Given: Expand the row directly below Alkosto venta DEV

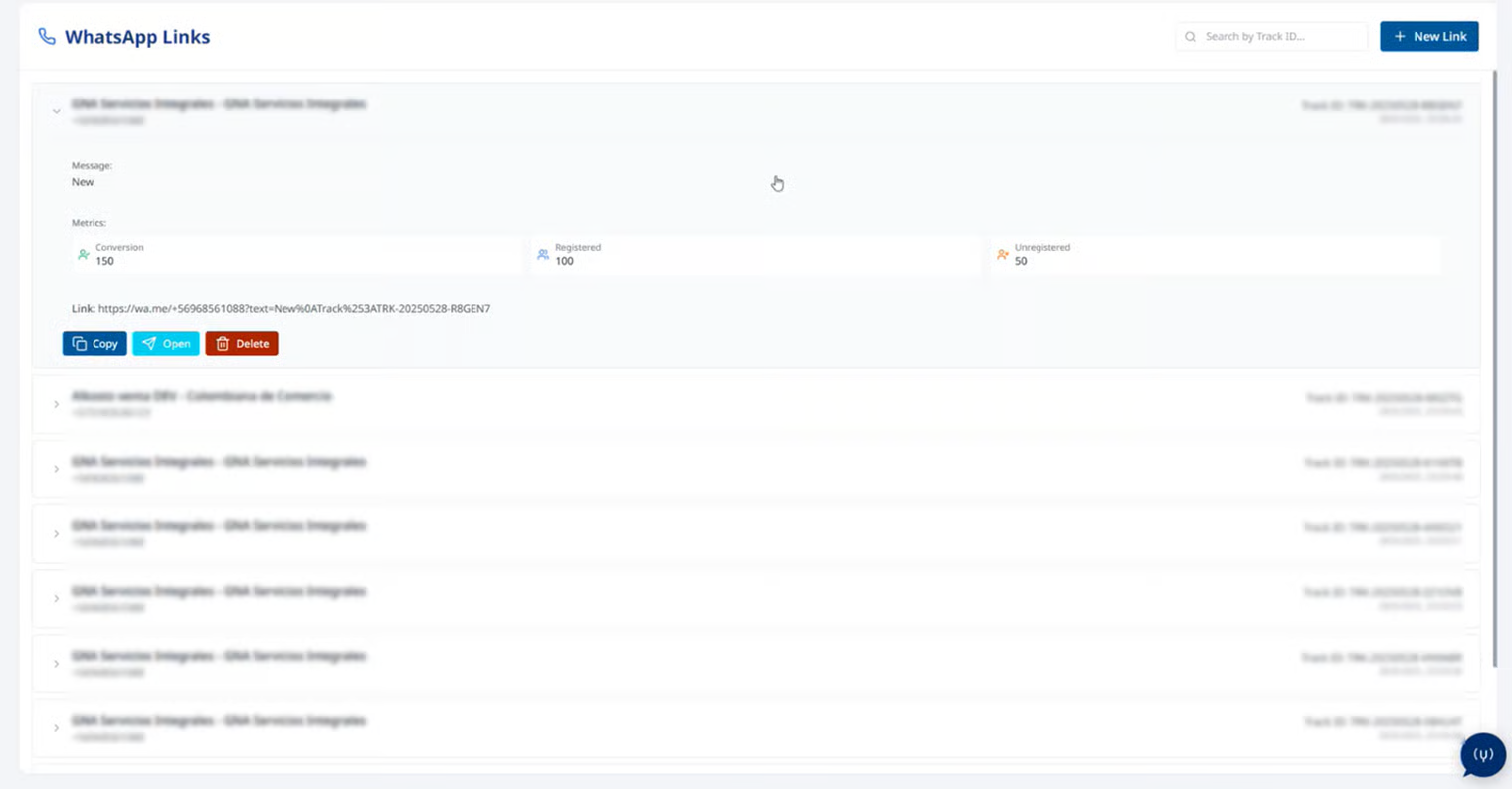Looking at the screenshot, I should [57, 469].
